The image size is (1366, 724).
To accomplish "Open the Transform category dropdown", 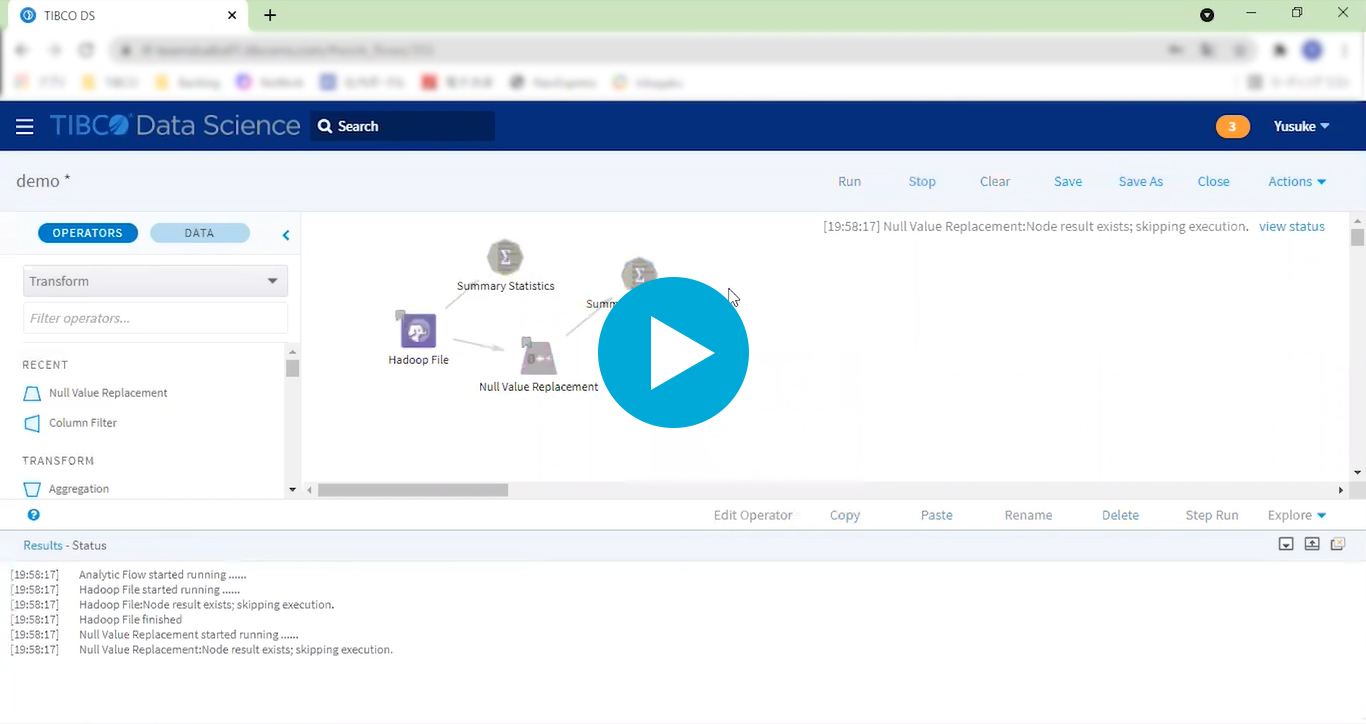I will click(x=155, y=281).
